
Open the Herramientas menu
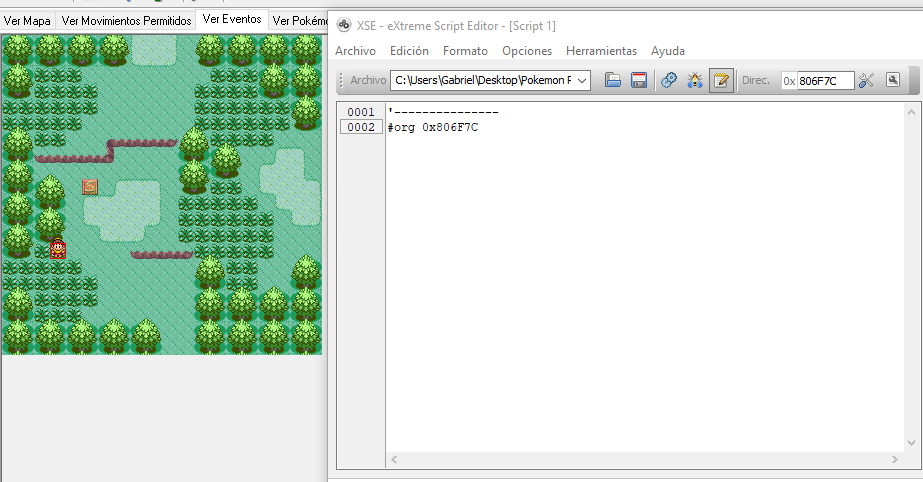tap(601, 50)
